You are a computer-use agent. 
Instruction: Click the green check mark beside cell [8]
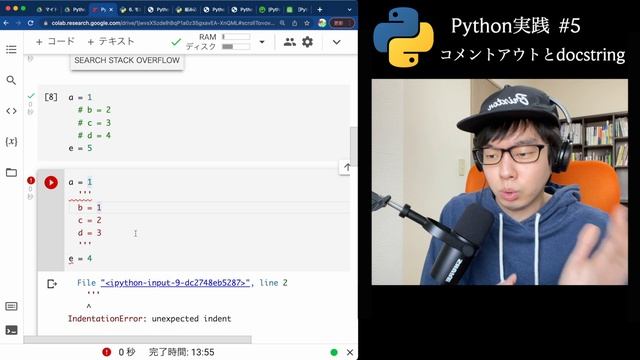point(31,96)
